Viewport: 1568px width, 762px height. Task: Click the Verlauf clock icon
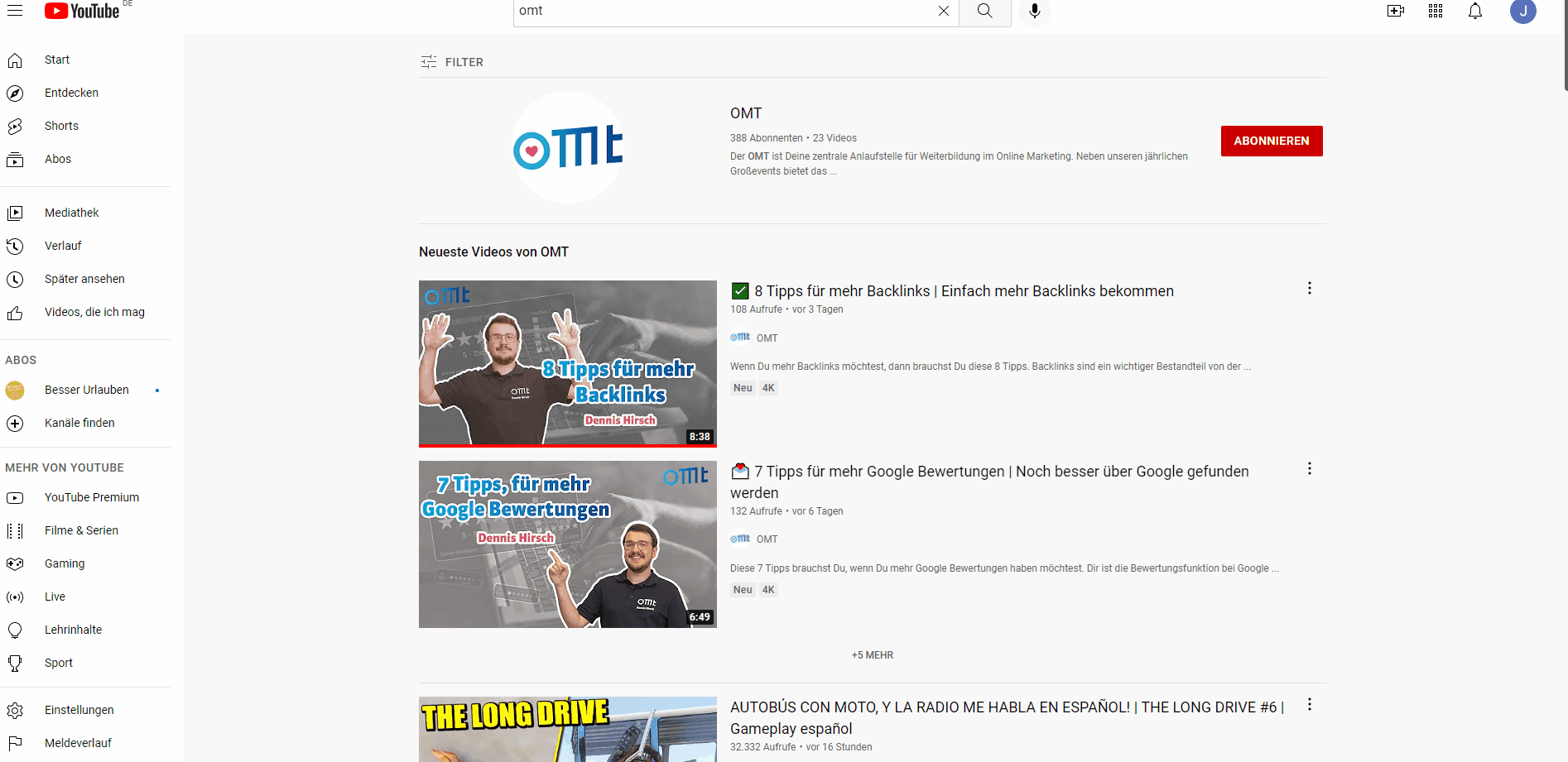15,246
